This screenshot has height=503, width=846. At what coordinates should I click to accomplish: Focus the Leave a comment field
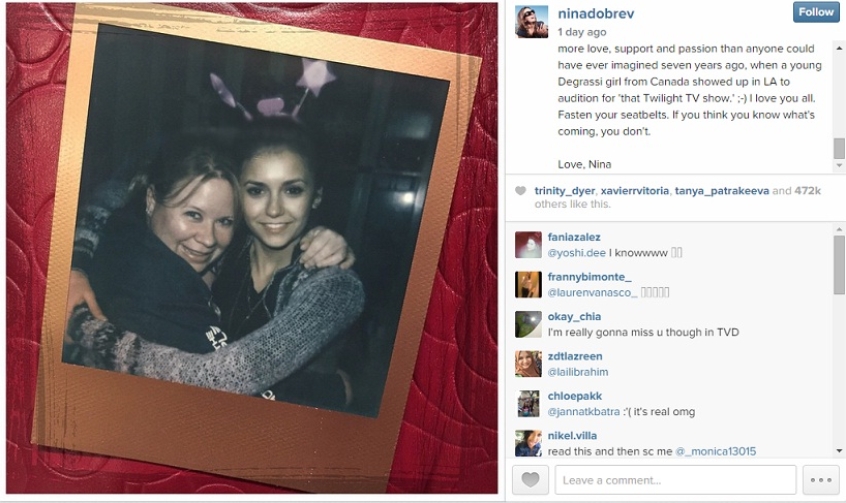(x=676, y=480)
